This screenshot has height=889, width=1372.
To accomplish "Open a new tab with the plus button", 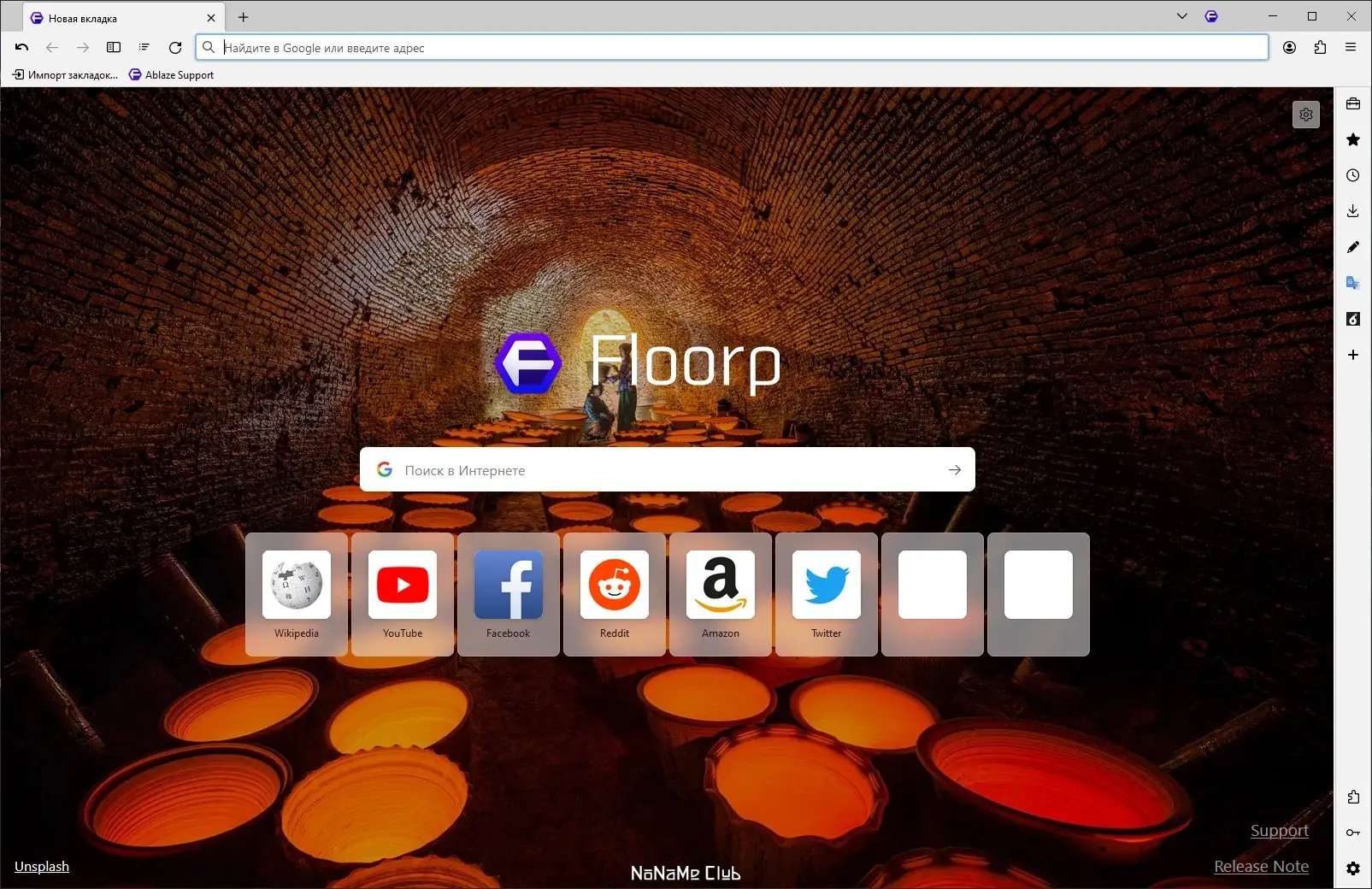I will (244, 17).
